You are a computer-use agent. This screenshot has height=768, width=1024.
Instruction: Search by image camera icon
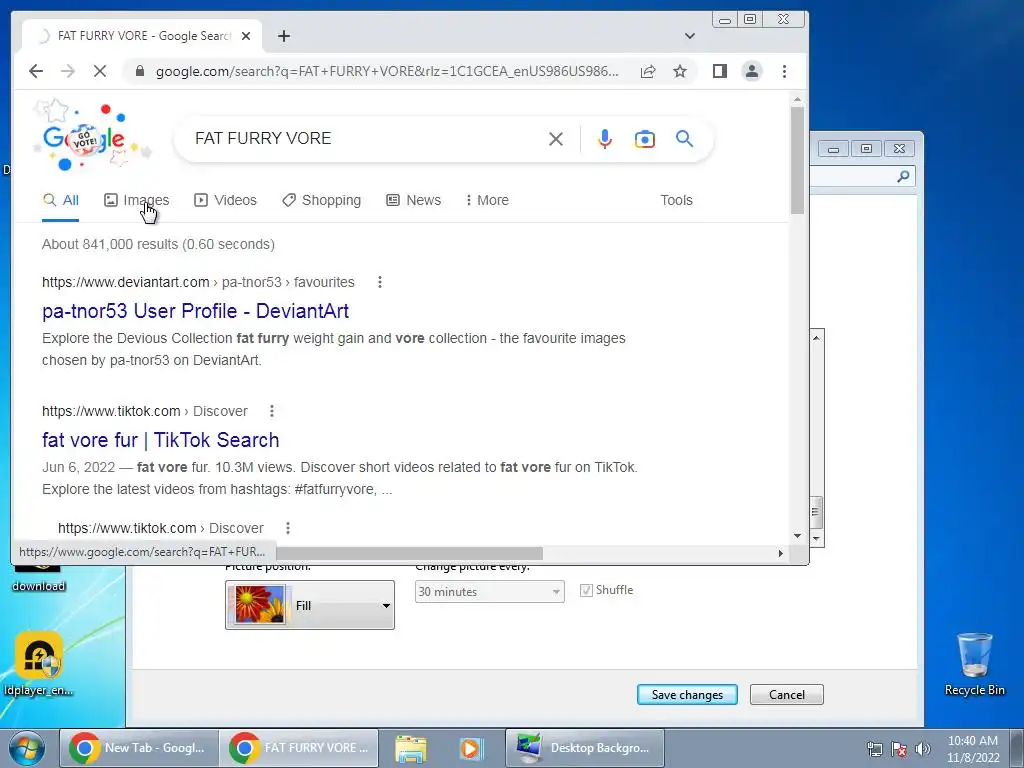pyautogui.click(x=645, y=138)
